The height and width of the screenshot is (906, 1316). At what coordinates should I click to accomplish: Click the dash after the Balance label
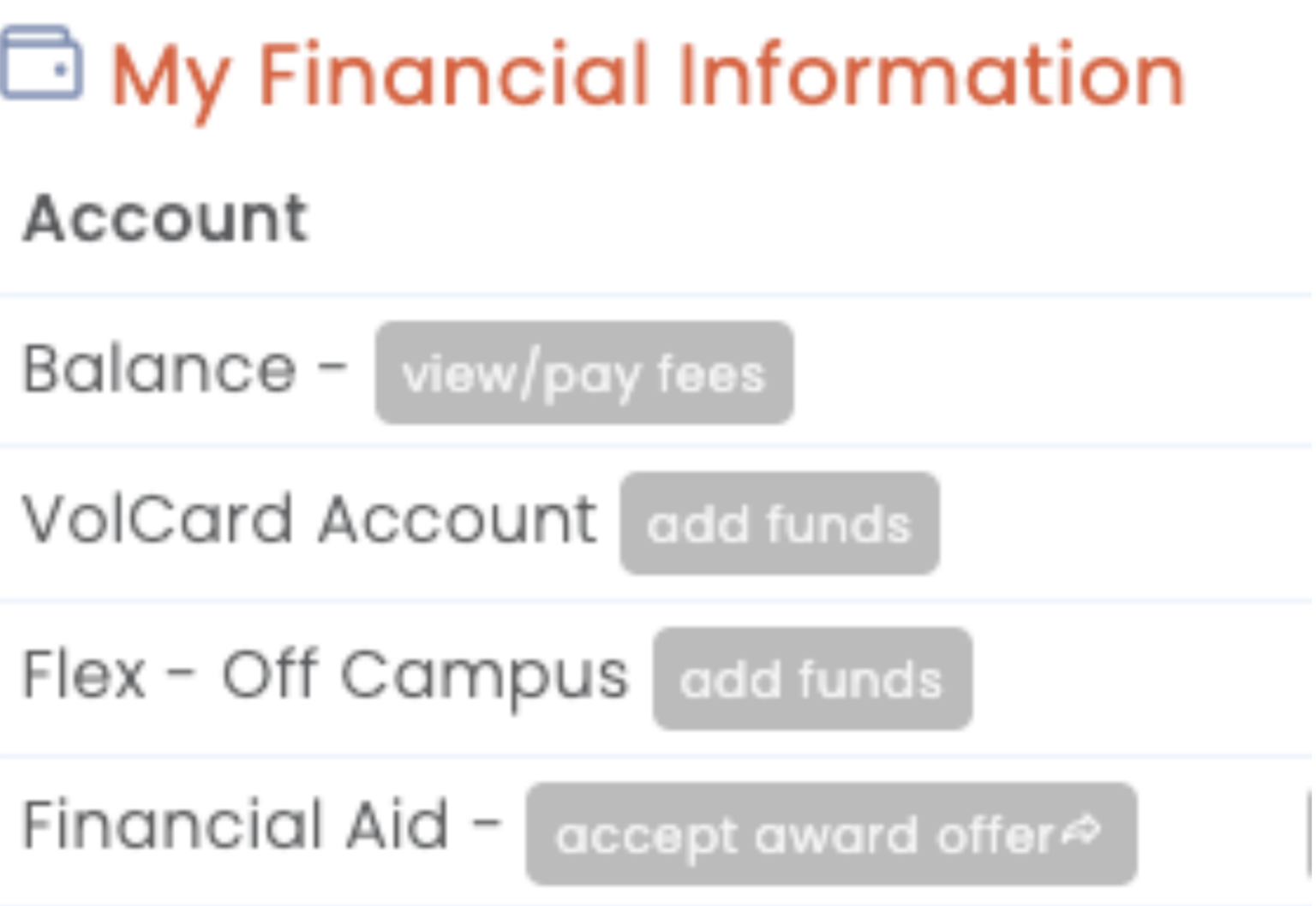(332, 369)
